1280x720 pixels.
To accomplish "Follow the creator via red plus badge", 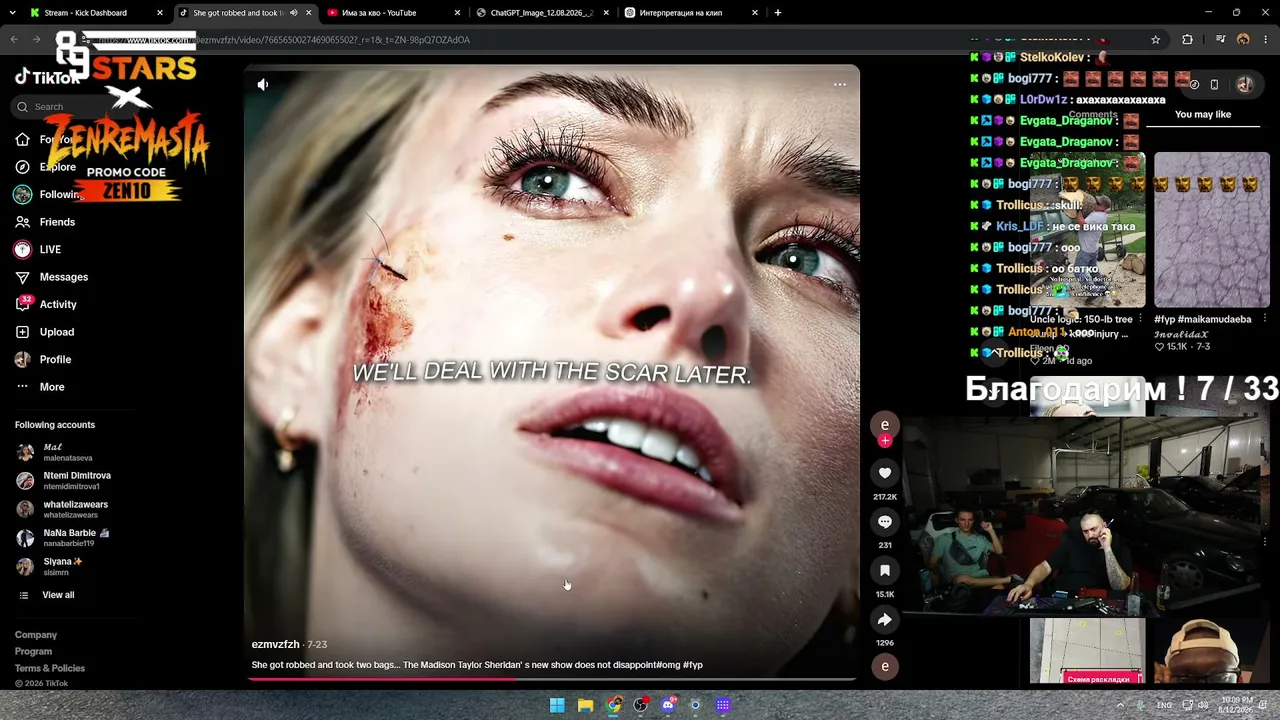I will pyautogui.click(x=885, y=441).
